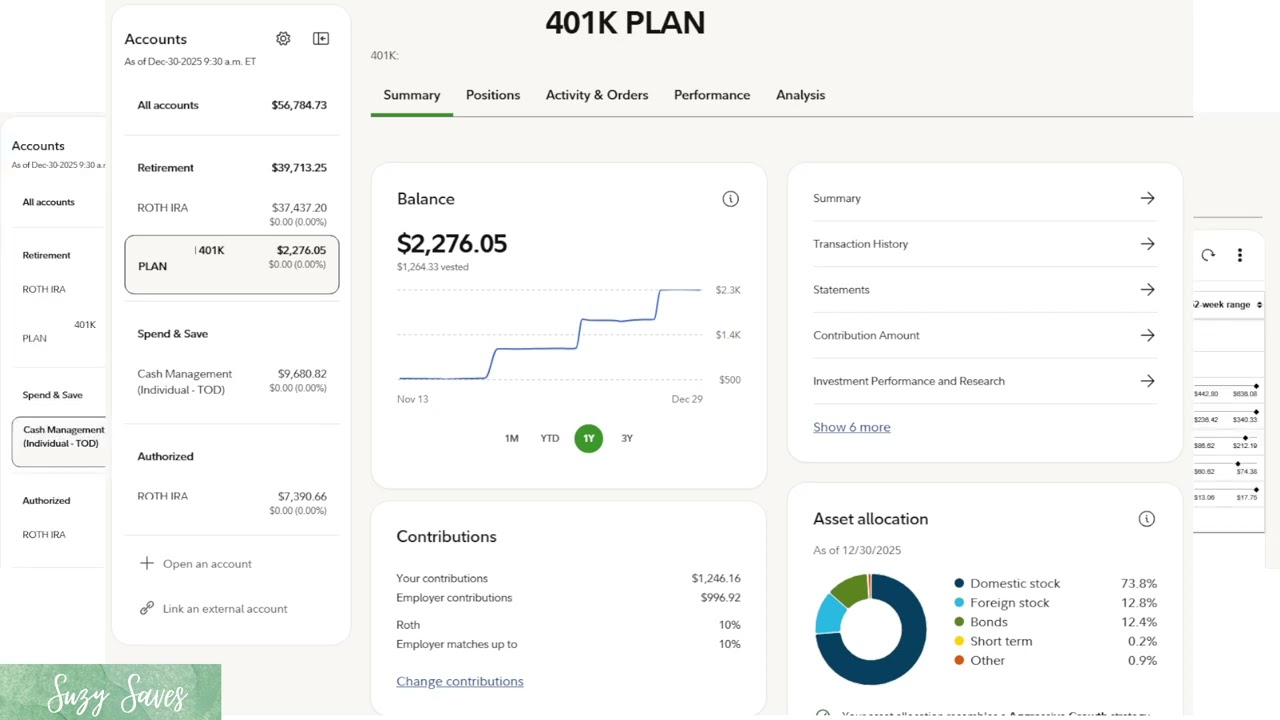Click the Bonds legend color dot
The image size is (1280, 720).
959,622
